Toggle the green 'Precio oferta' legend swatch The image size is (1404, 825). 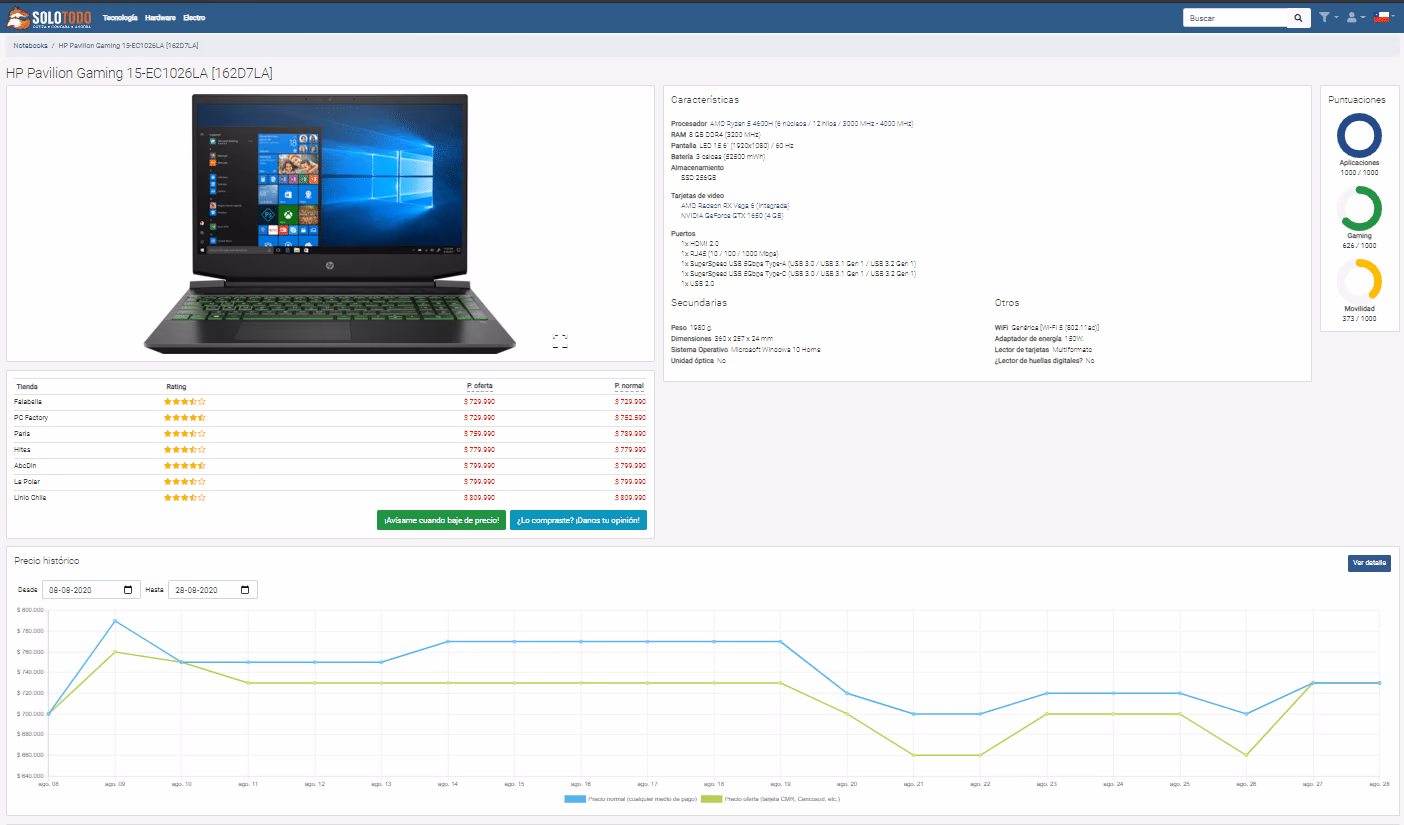[x=712, y=800]
